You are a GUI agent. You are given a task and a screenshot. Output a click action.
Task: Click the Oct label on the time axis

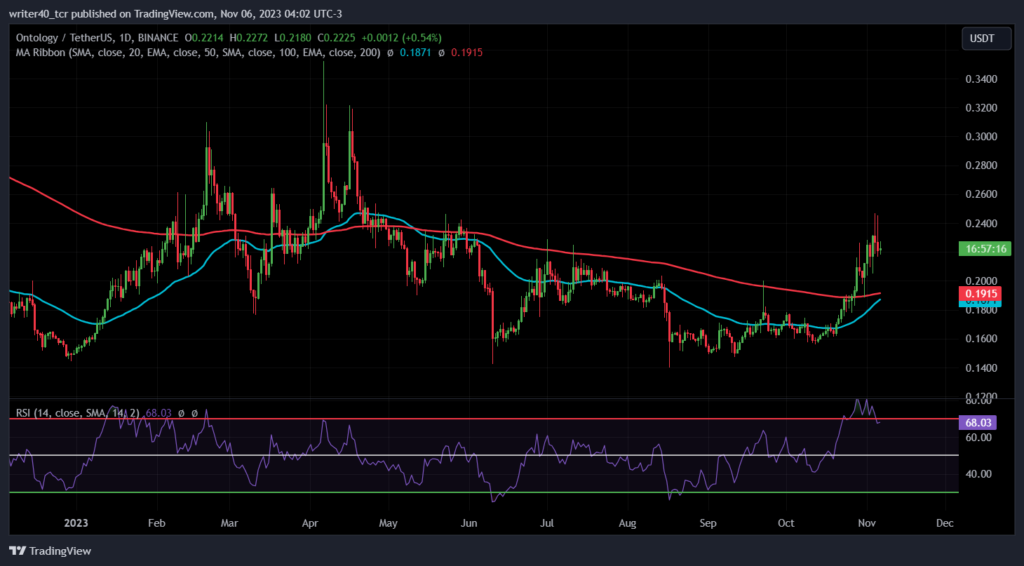786,523
